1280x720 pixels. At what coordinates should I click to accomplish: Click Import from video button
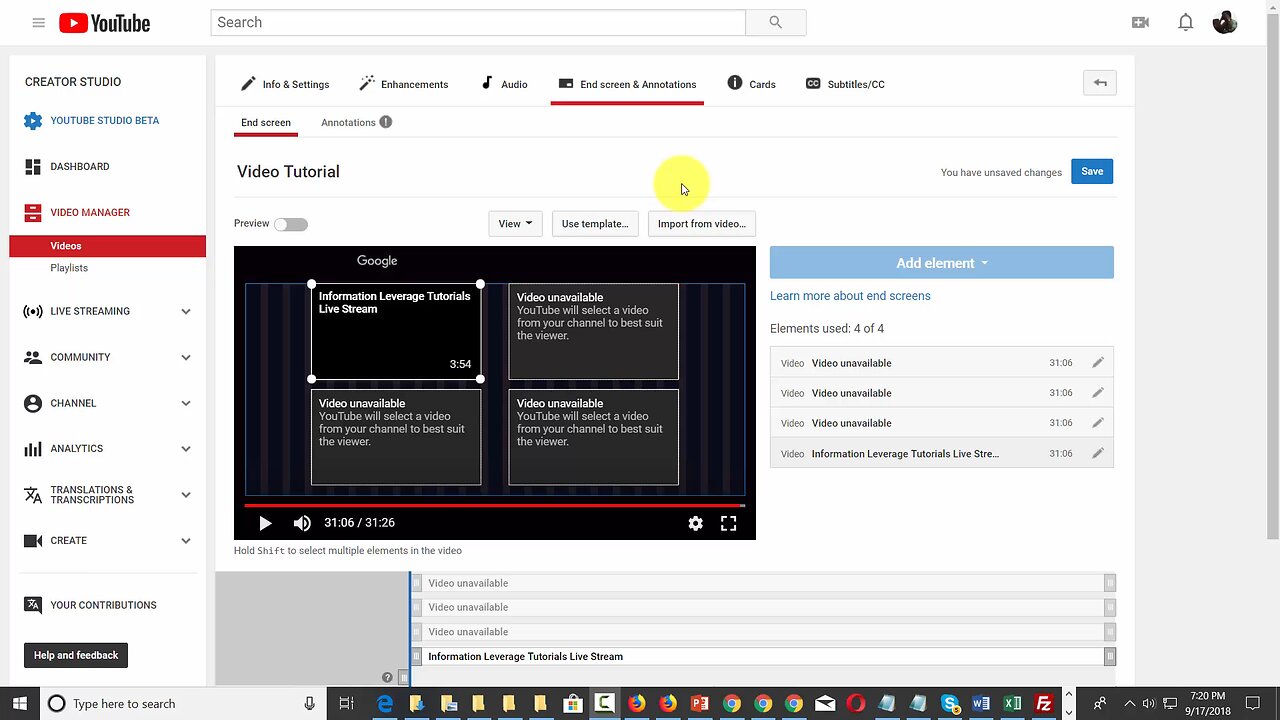[x=702, y=224]
